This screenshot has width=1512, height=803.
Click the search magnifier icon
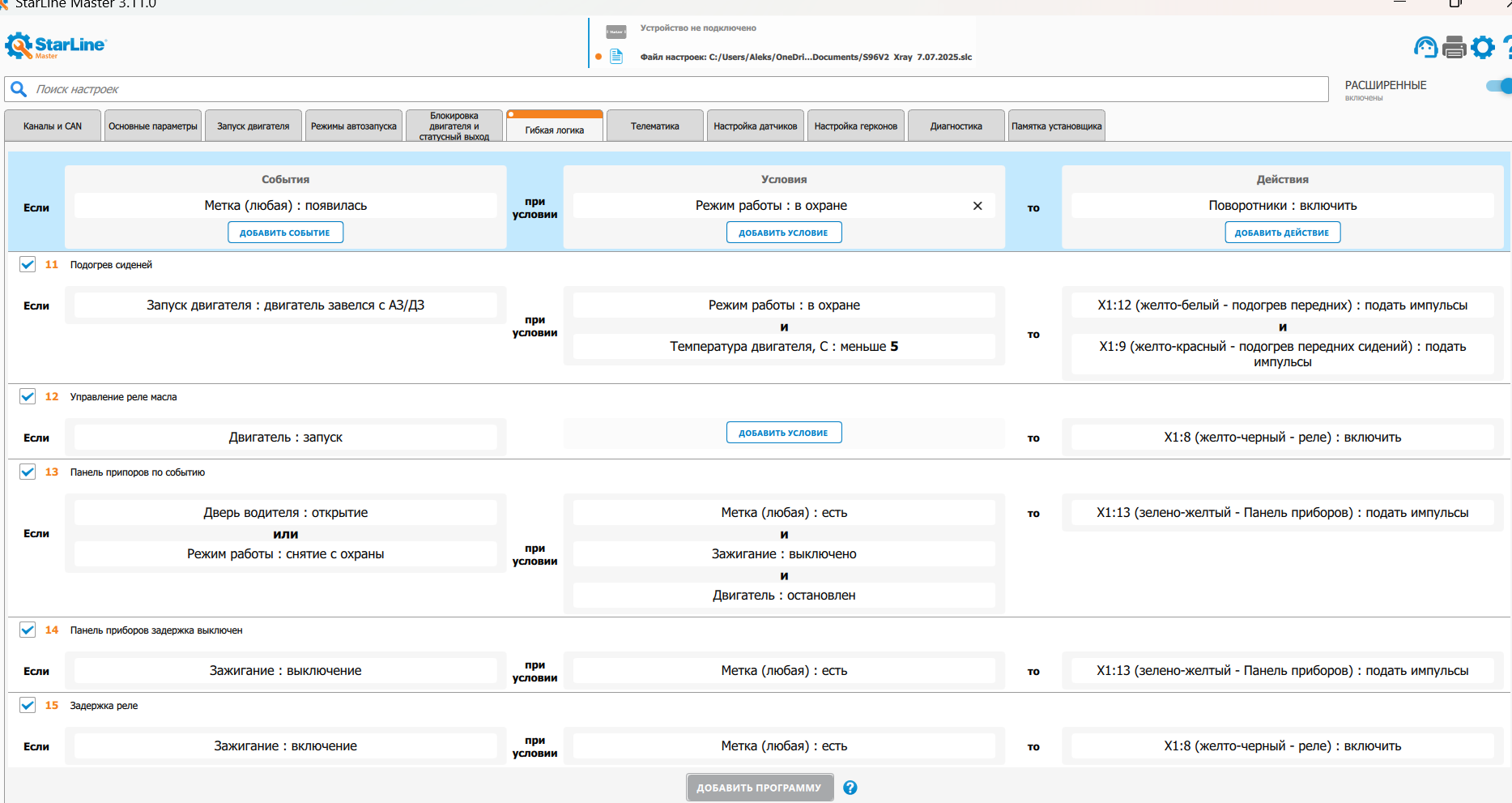click(x=19, y=89)
